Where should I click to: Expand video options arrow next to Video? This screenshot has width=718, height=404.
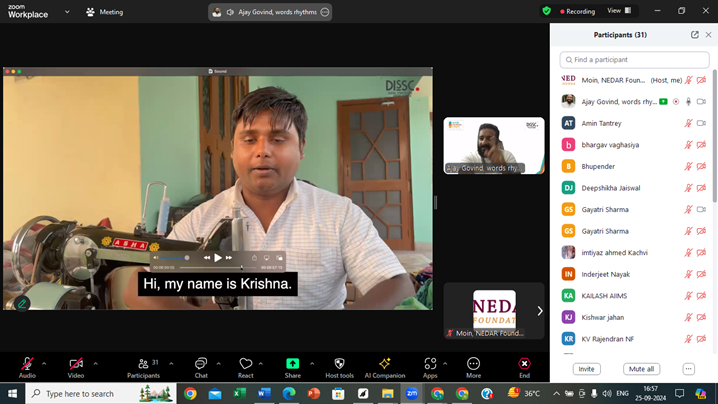pyautogui.click(x=95, y=363)
